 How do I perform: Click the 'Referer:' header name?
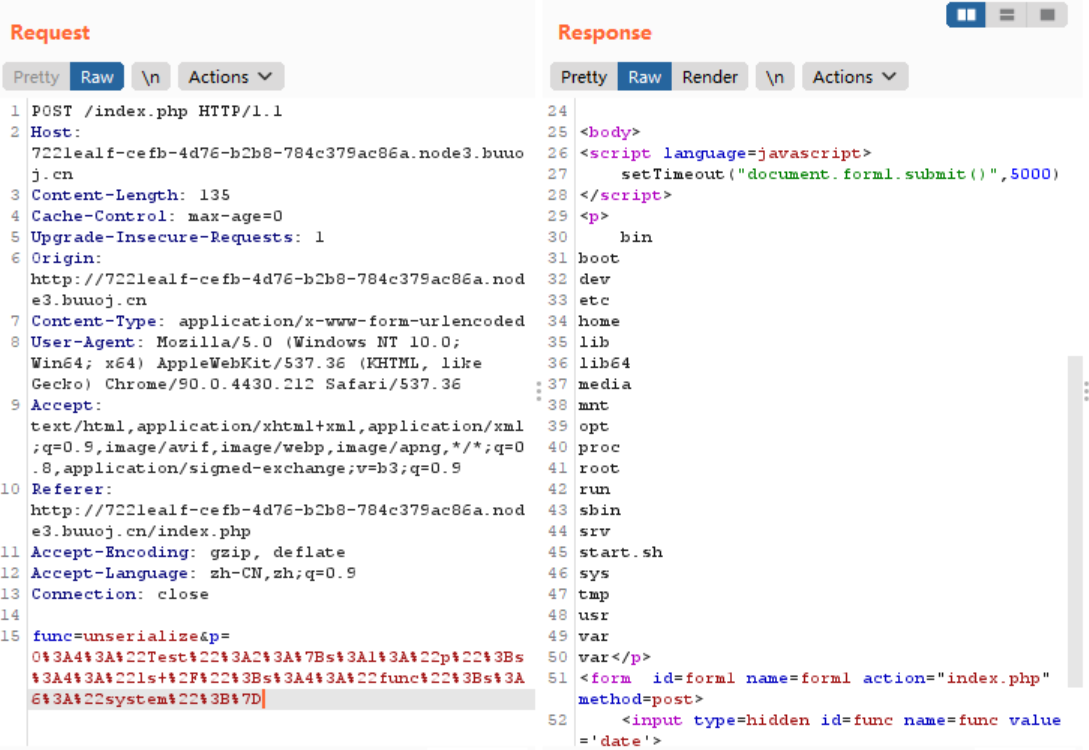[72, 490]
